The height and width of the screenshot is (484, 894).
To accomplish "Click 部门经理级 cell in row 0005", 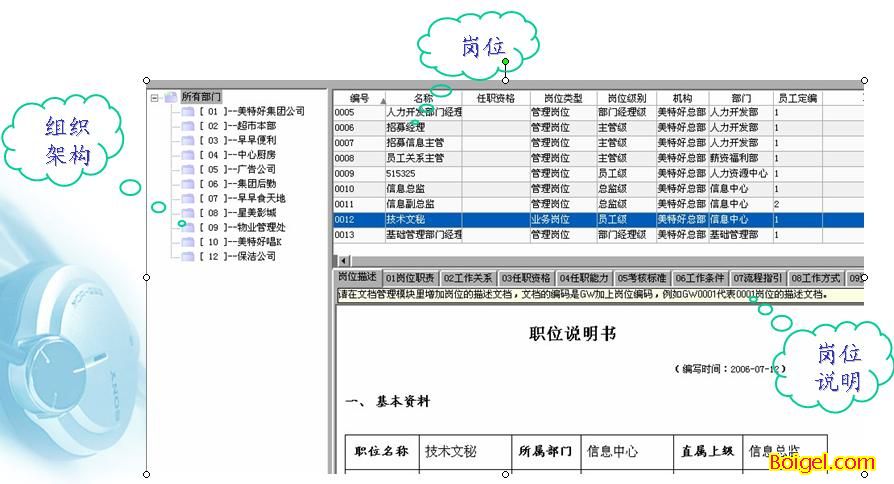I will tap(627, 112).
